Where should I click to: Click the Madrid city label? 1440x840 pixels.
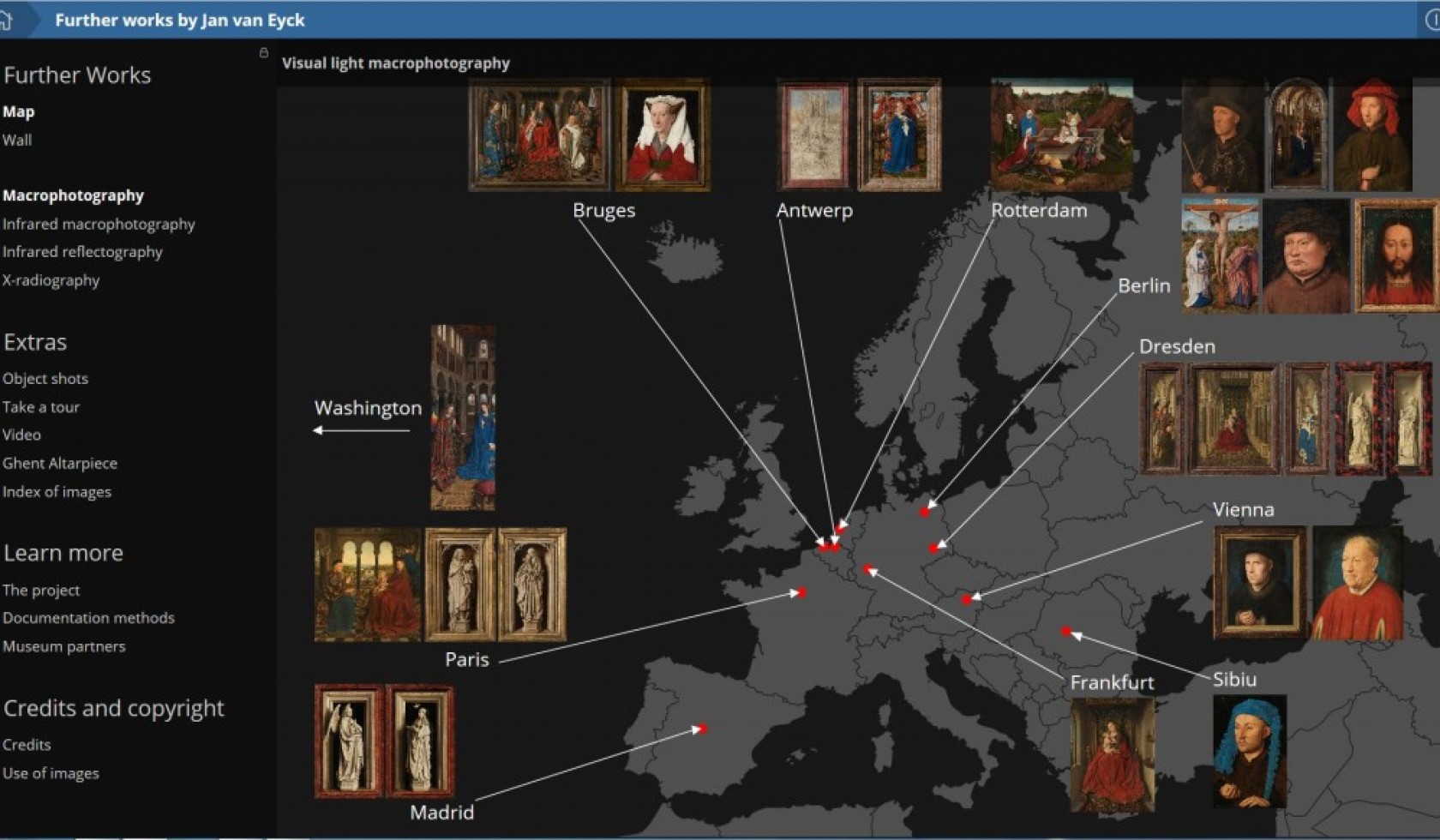click(x=441, y=812)
